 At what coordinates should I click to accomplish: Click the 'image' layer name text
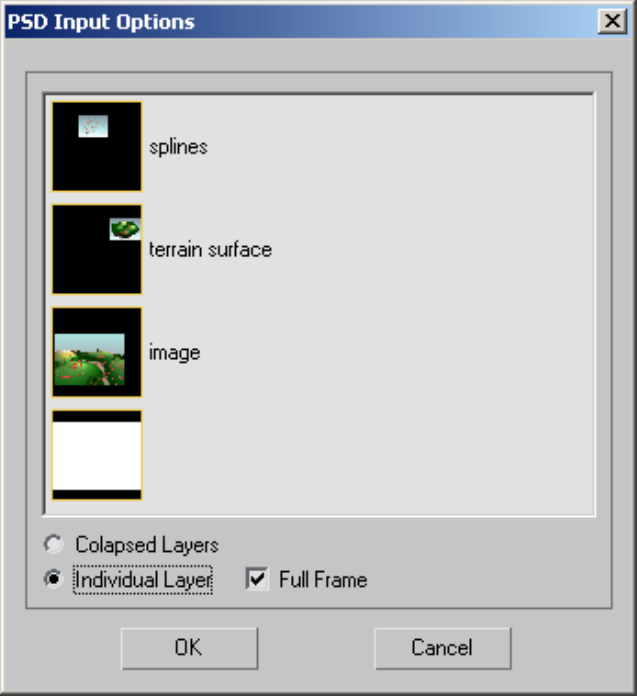174,353
